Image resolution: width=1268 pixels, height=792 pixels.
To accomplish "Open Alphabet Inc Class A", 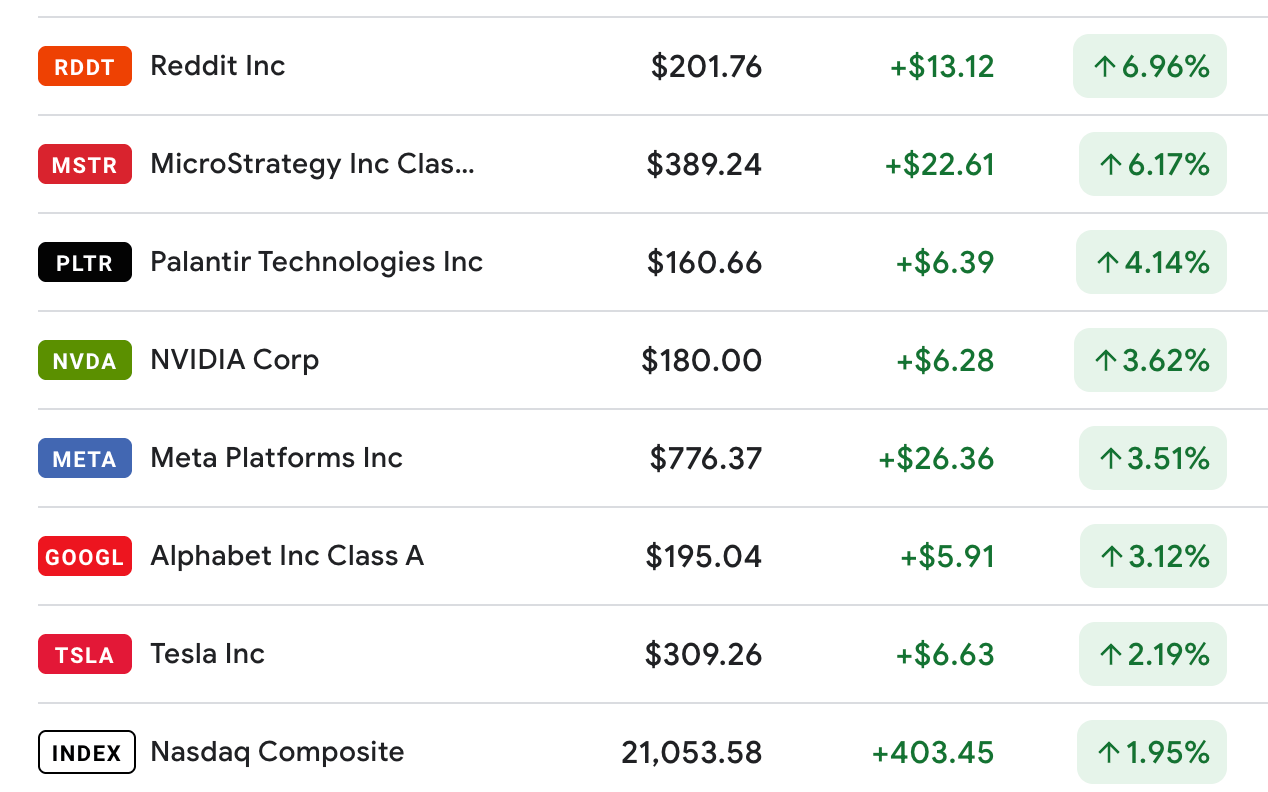I will [x=287, y=556].
